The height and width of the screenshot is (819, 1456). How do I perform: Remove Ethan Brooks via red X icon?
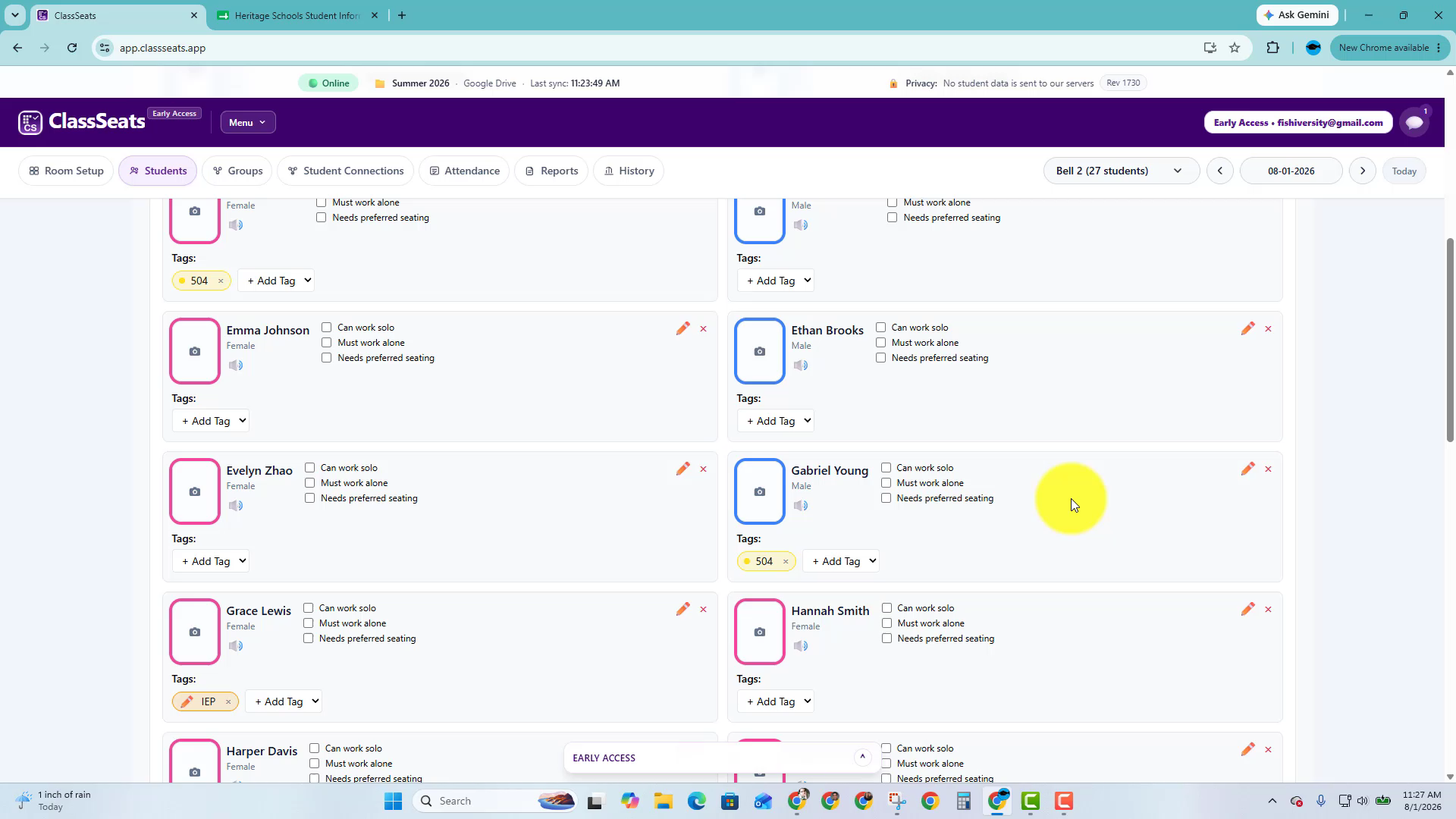pos(1268,329)
